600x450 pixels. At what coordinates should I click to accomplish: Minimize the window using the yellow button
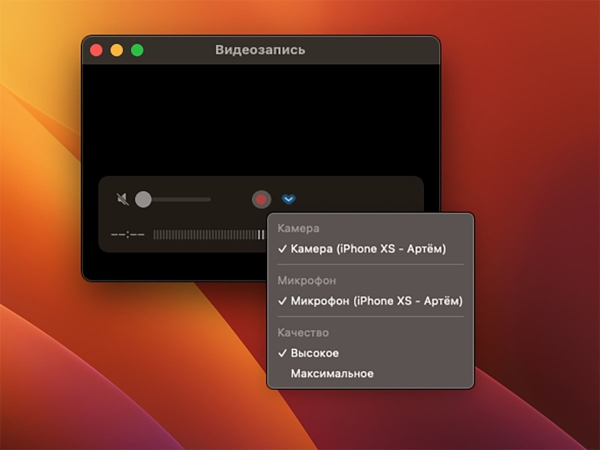pyautogui.click(x=117, y=50)
